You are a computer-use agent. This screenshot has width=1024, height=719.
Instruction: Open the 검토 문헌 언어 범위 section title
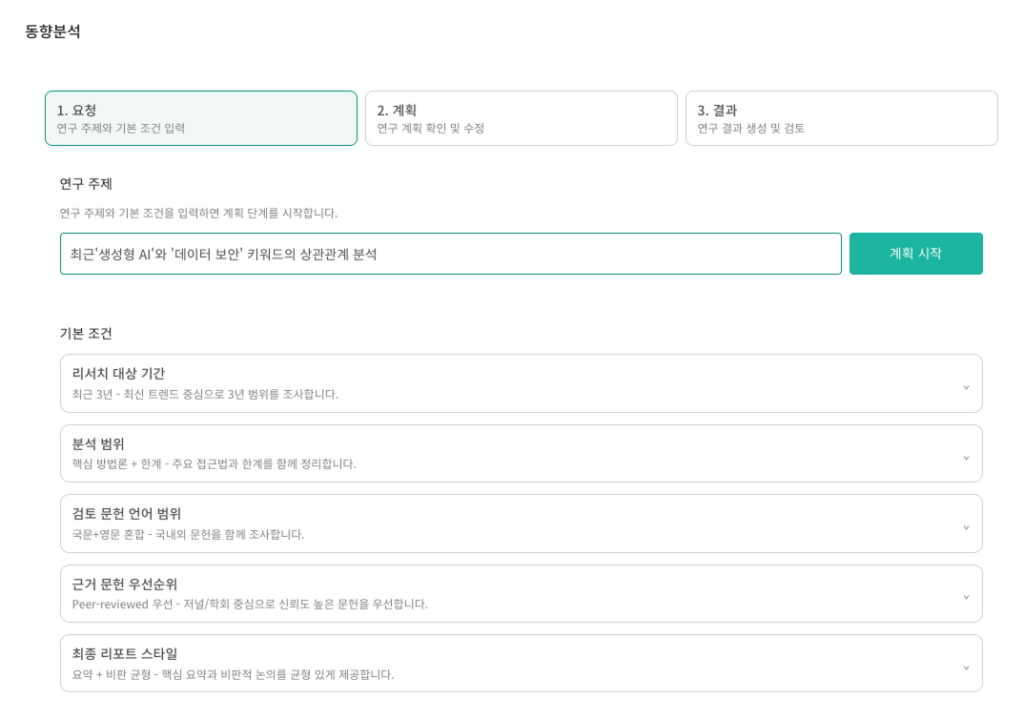(126, 514)
